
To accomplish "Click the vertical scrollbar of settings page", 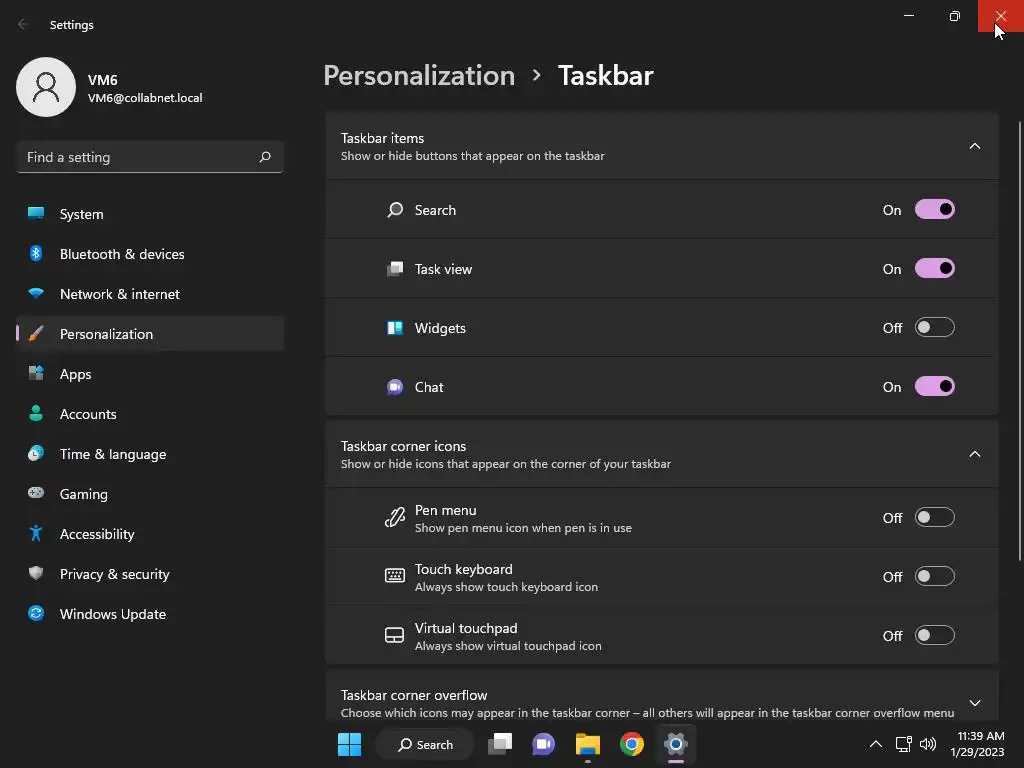I will pos(1019,340).
